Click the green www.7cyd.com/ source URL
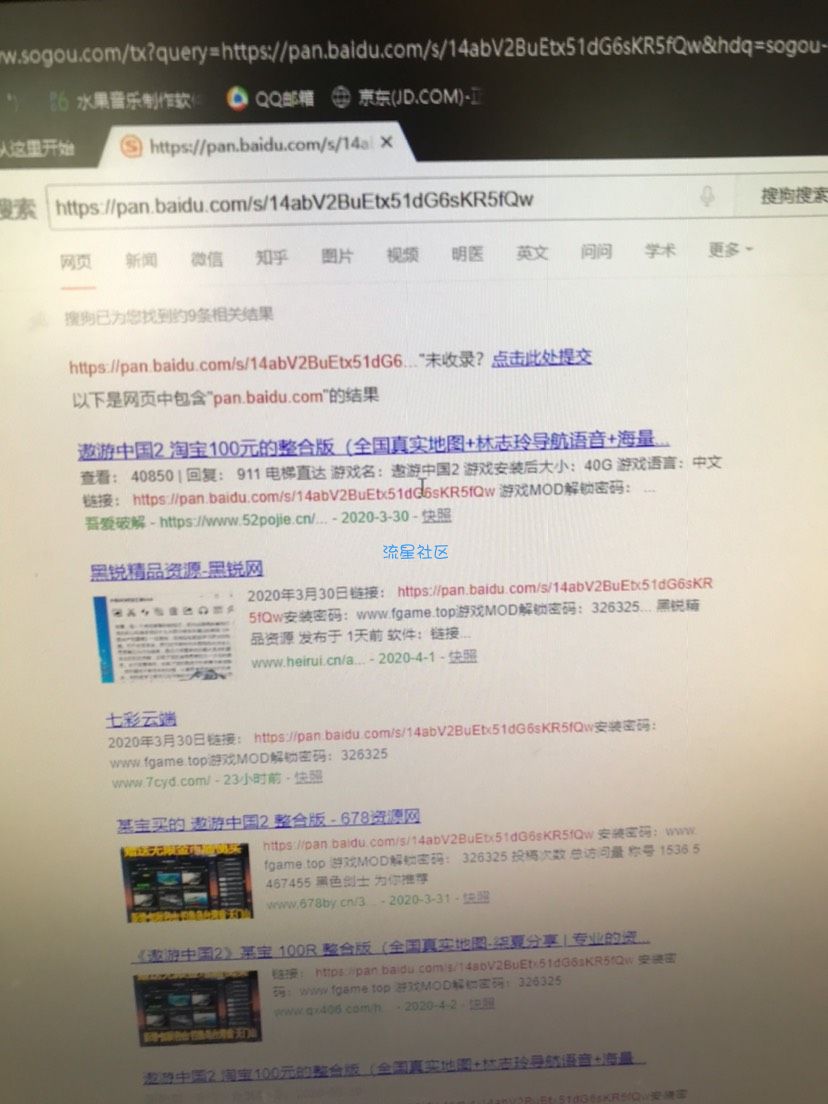 [x=161, y=782]
